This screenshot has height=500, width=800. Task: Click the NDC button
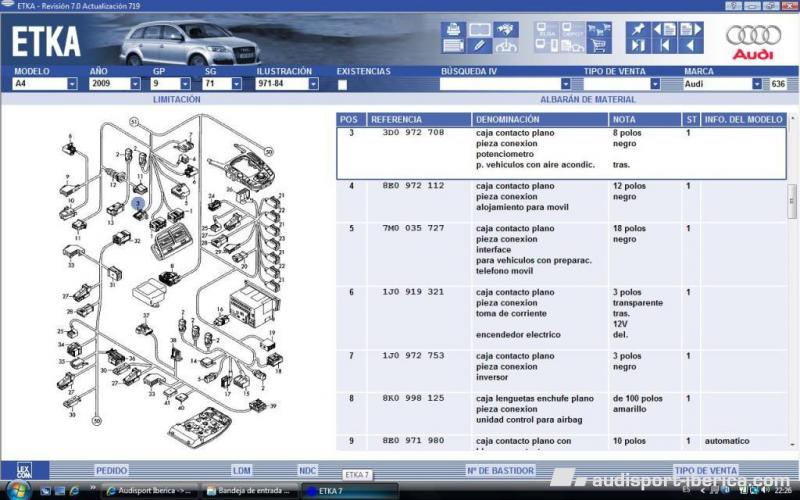308,470
